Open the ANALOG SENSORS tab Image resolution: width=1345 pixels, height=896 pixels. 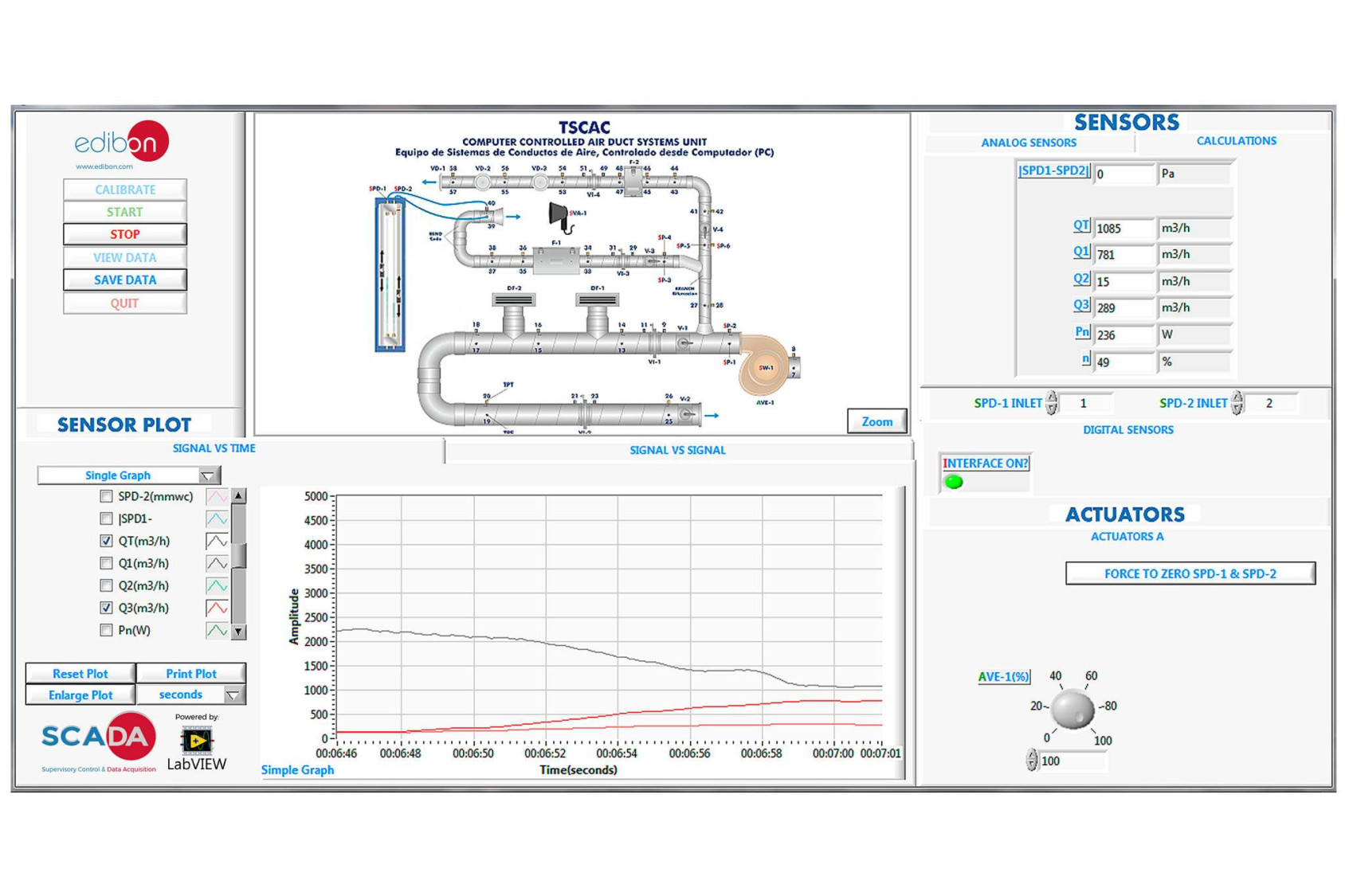(x=1029, y=143)
